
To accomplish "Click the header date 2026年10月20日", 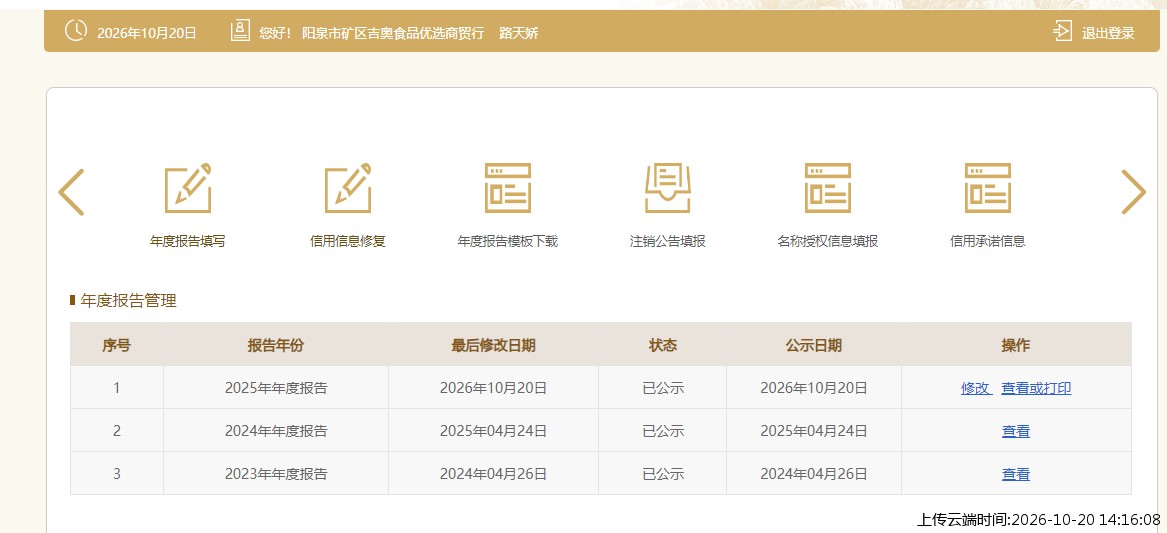I will tap(147, 33).
